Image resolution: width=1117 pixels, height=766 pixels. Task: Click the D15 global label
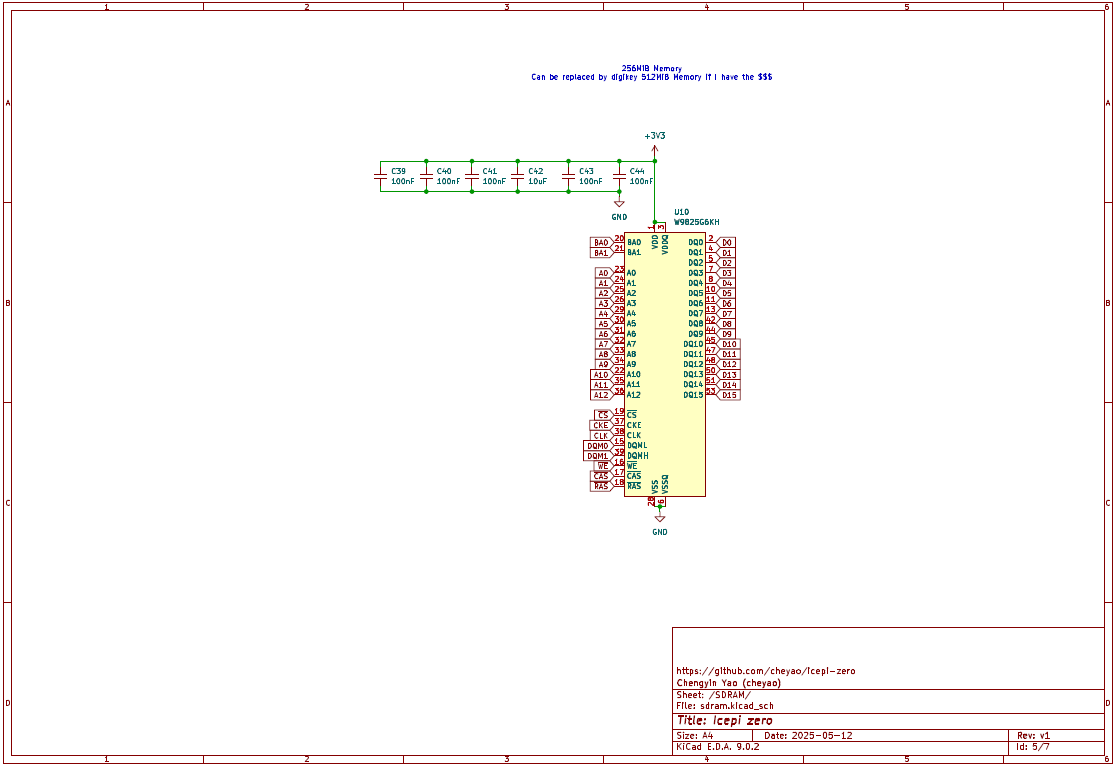click(x=729, y=395)
